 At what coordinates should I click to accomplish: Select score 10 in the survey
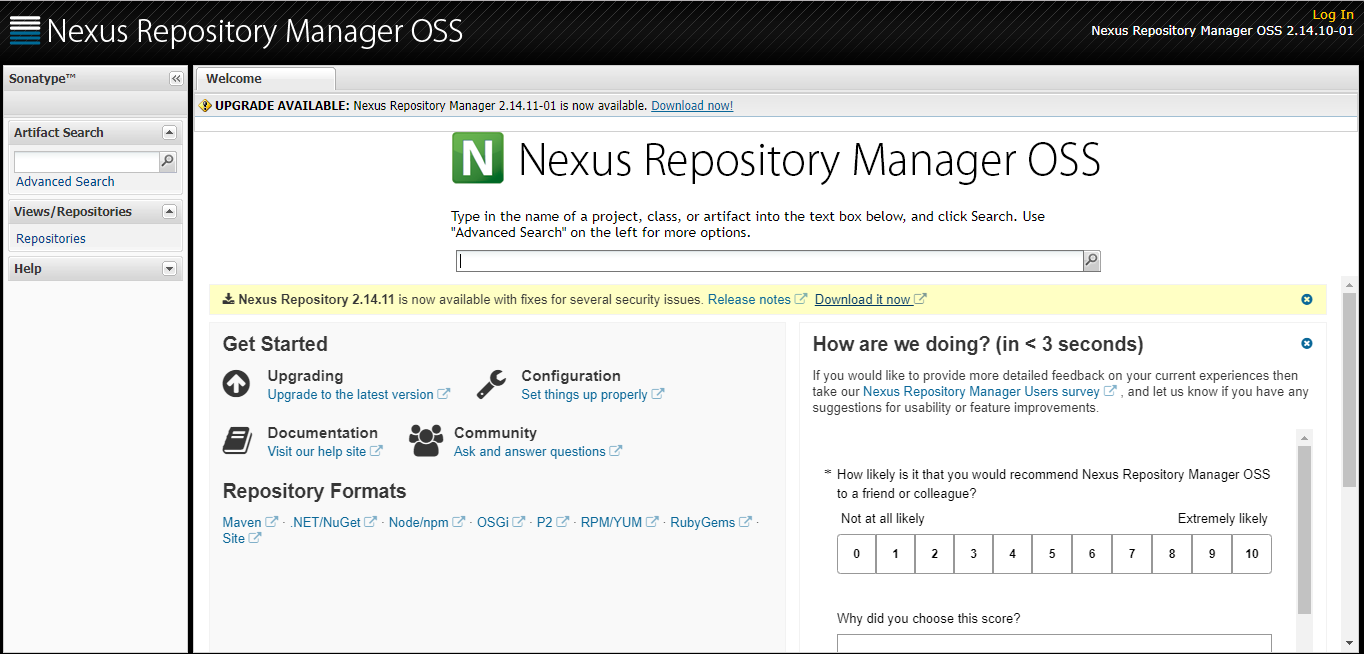pos(1252,554)
